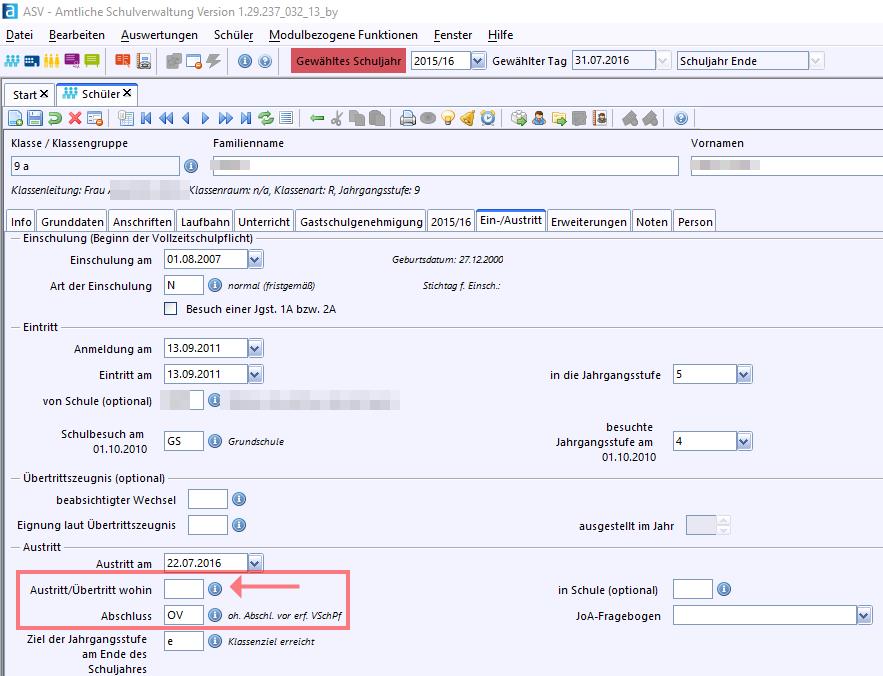Close the Schüler tab
This screenshot has width=883, height=676.
point(127,93)
